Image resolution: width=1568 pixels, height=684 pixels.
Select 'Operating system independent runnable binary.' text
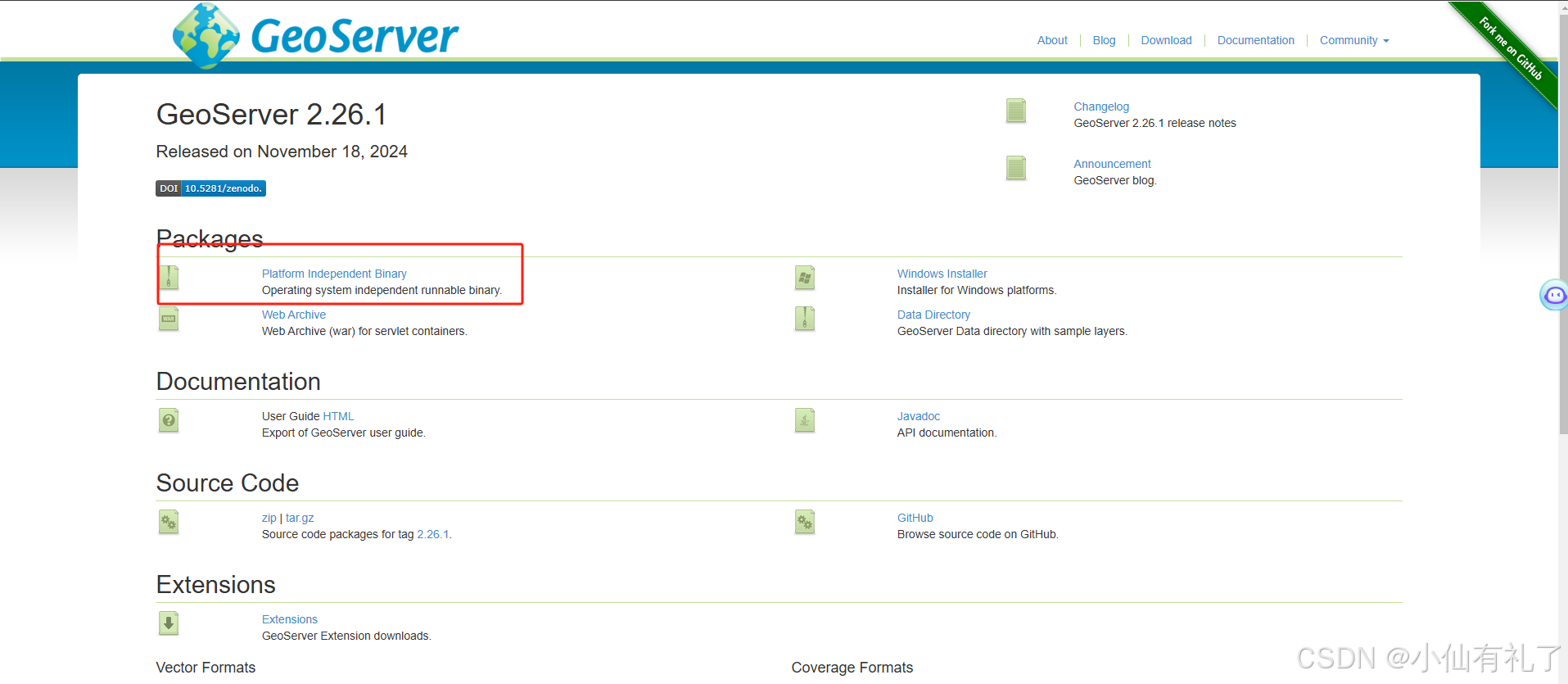point(382,290)
